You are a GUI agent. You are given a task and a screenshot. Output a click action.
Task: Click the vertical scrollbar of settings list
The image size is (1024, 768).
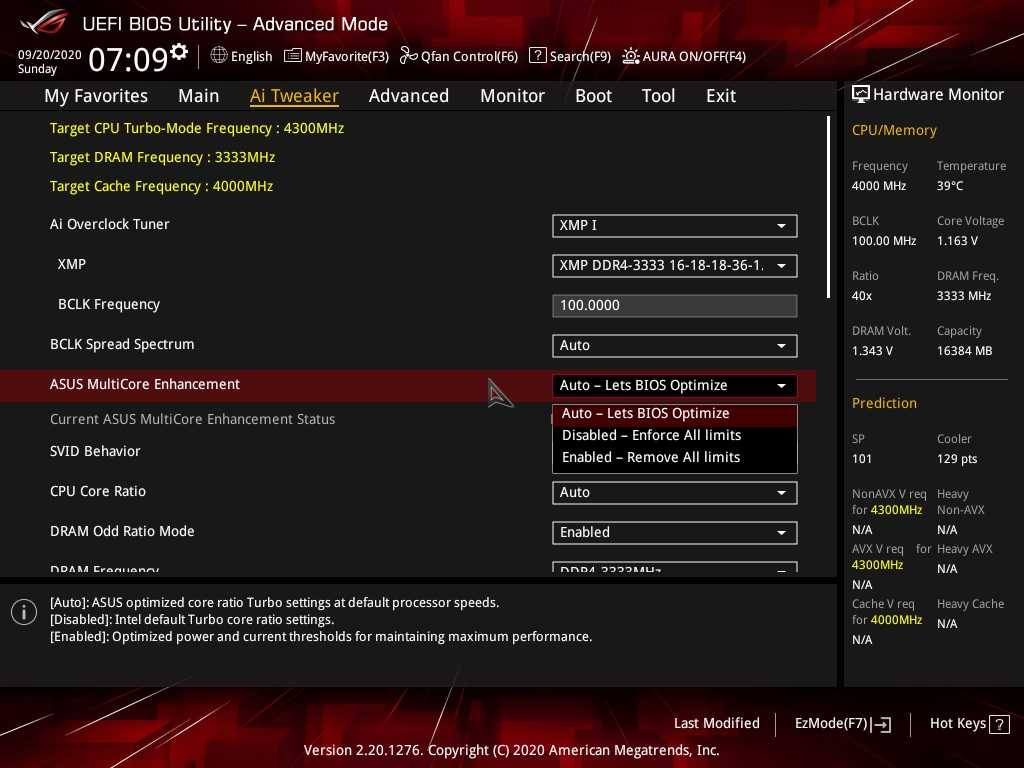(x=828, y=207)
